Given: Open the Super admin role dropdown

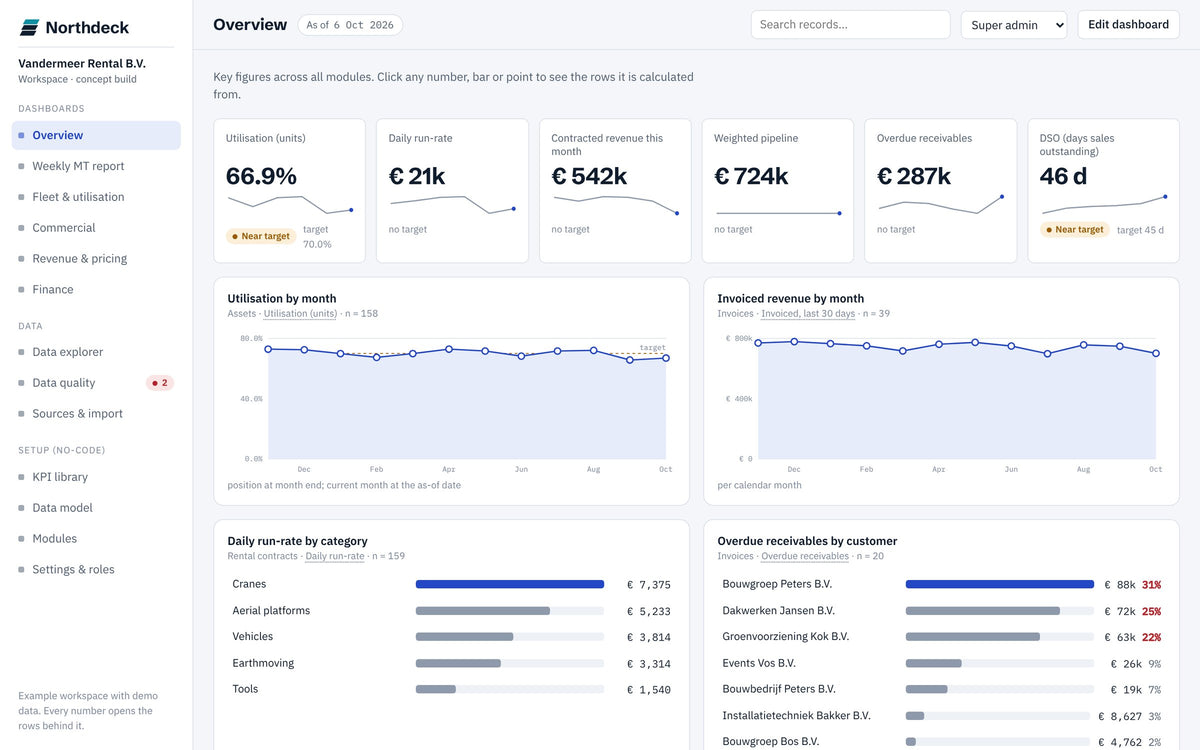Looking at the screenshot, I should (1014, 25).
